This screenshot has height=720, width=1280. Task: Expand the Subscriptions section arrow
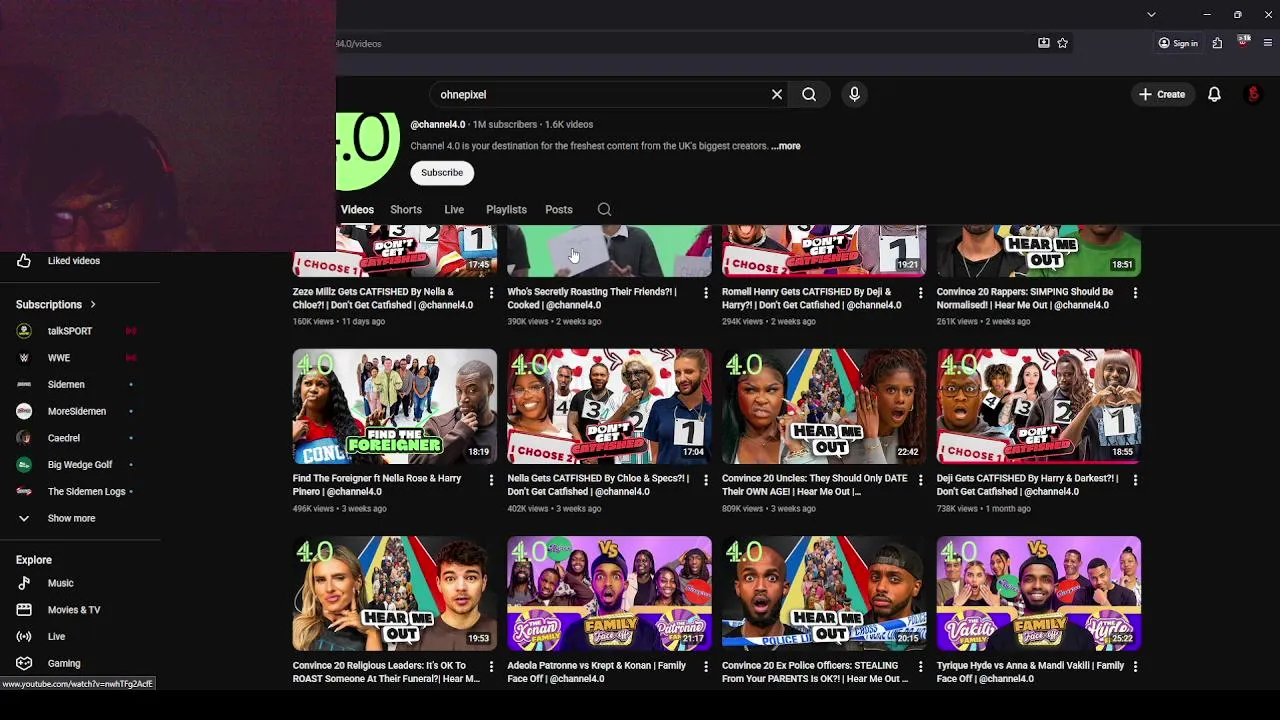click(x=93, y=304)
